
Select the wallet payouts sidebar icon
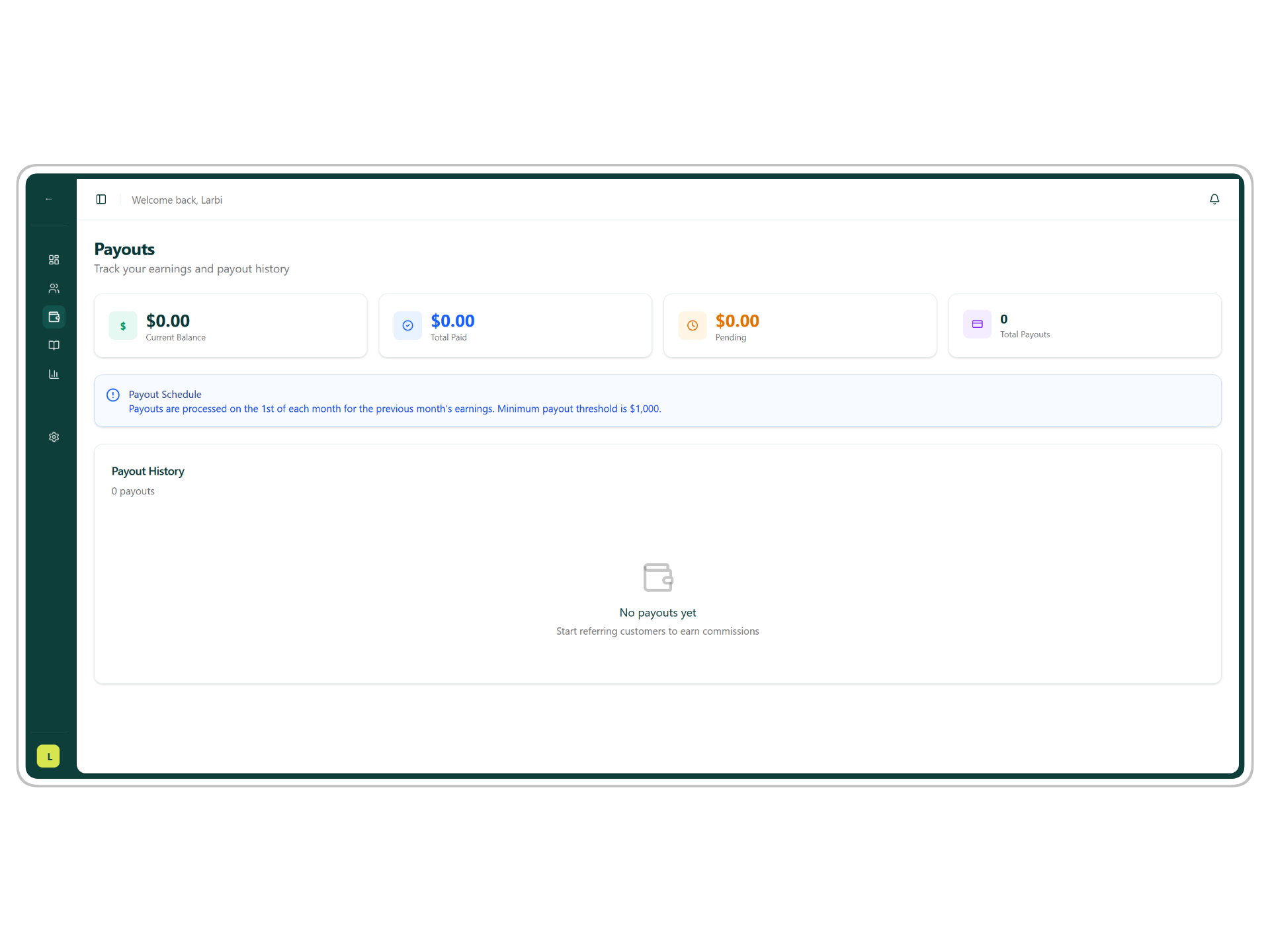click(54, 317)
